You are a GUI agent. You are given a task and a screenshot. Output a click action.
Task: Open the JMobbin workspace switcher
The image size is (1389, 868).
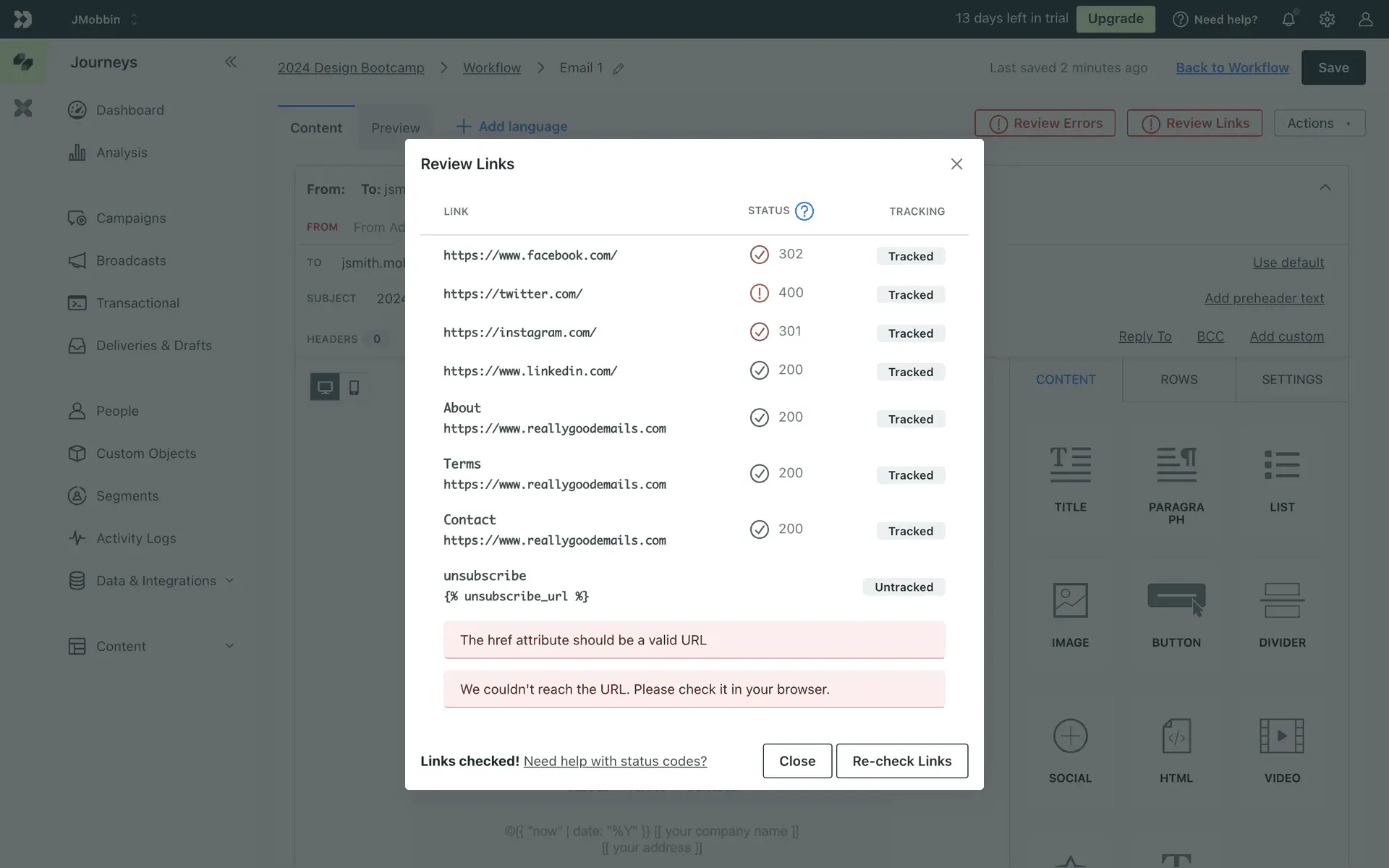click(x=103, y=20)
